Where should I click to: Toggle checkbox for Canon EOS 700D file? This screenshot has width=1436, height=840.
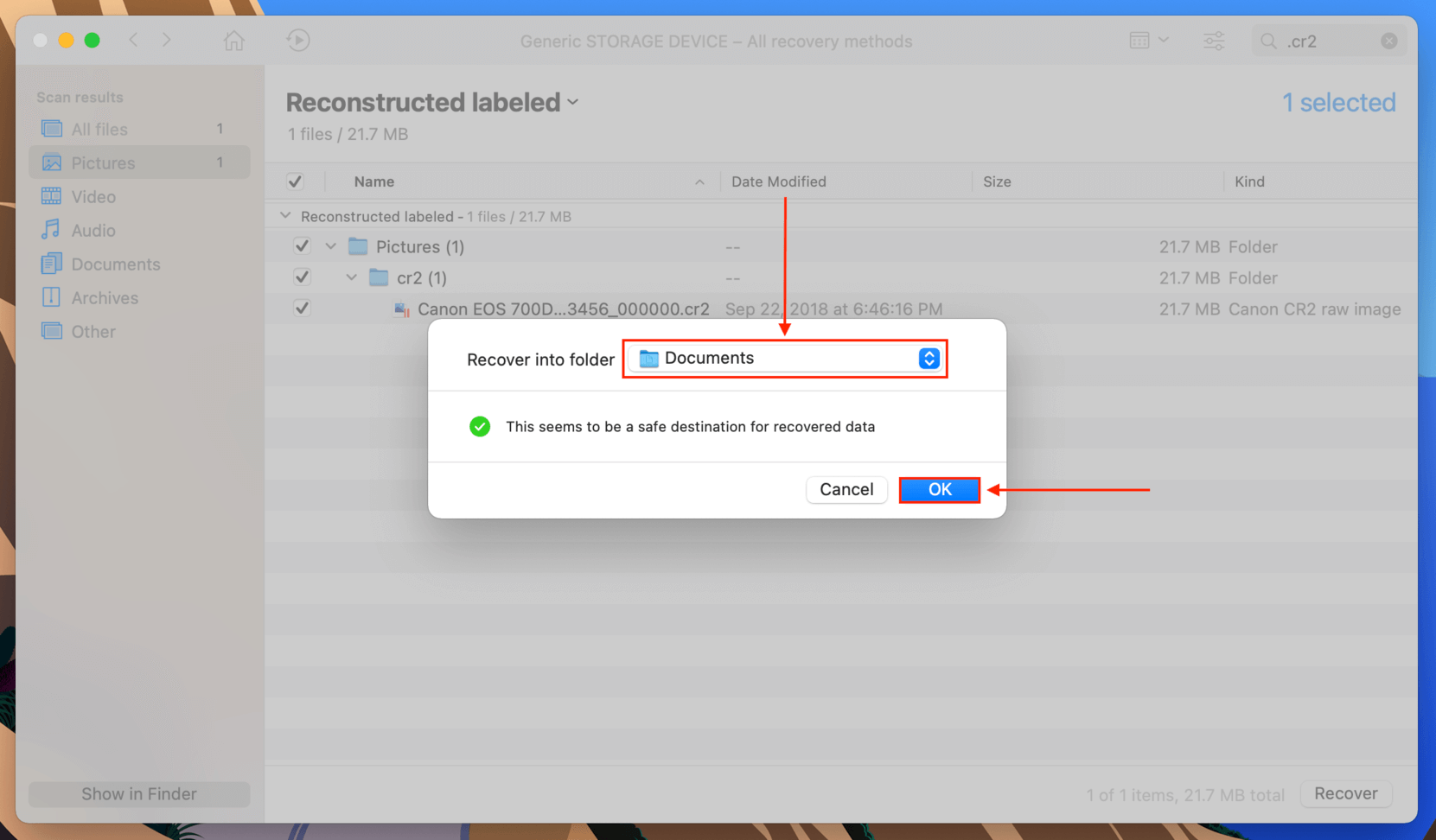302,309
